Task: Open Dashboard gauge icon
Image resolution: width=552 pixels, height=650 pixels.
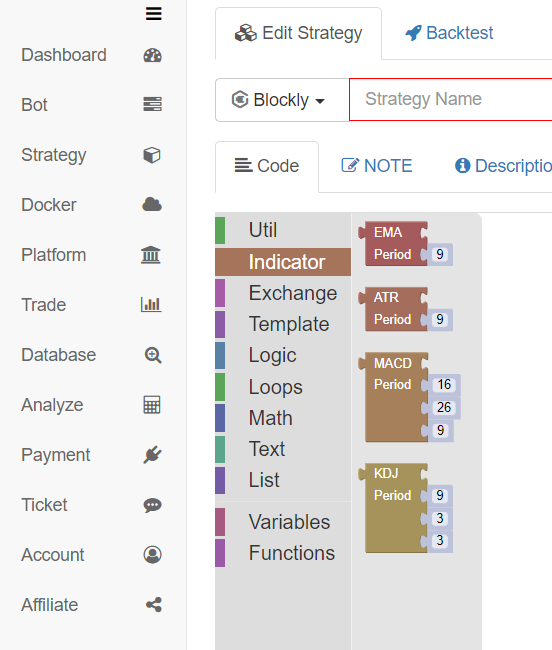Action: (152, 55)
